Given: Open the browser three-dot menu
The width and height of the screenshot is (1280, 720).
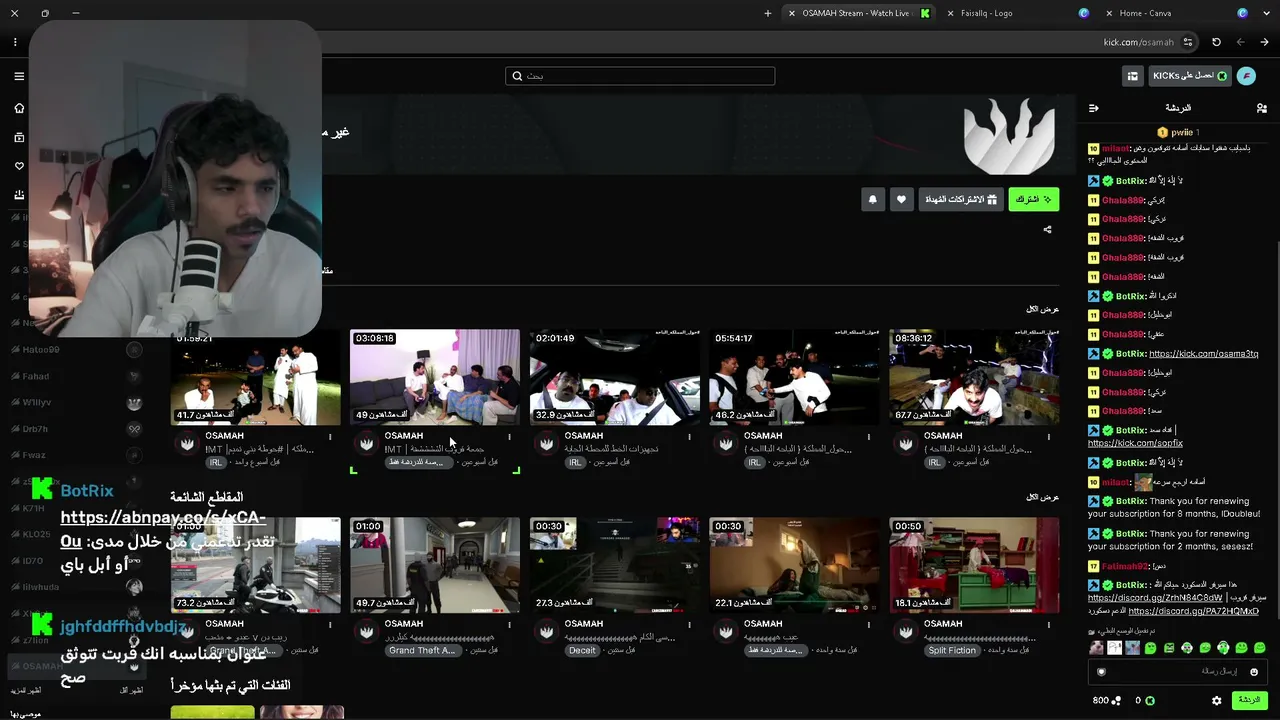Looking at the screenshot, I should click(15, 42).
